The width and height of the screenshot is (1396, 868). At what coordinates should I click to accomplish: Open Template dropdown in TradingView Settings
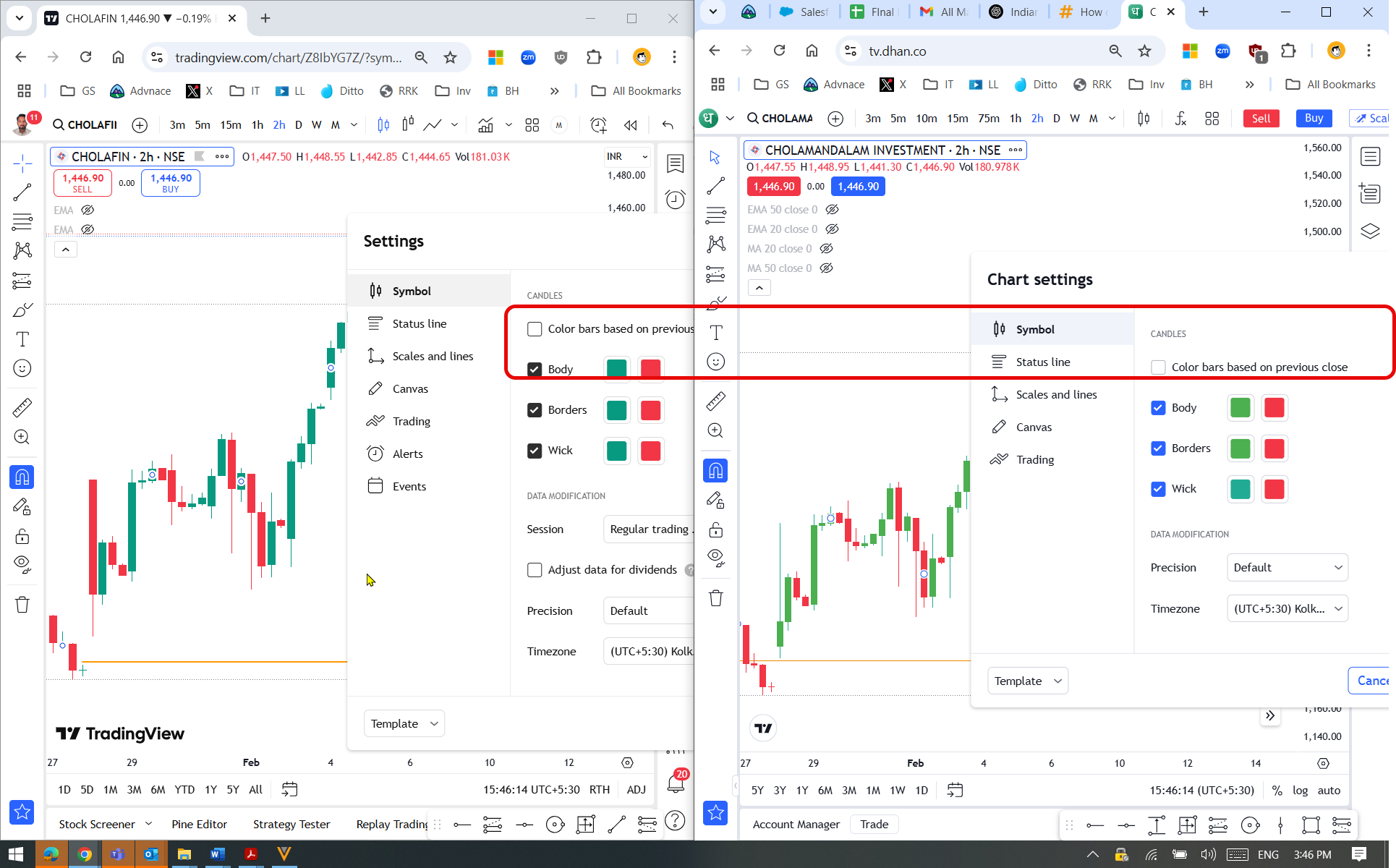tap(404, 723)
